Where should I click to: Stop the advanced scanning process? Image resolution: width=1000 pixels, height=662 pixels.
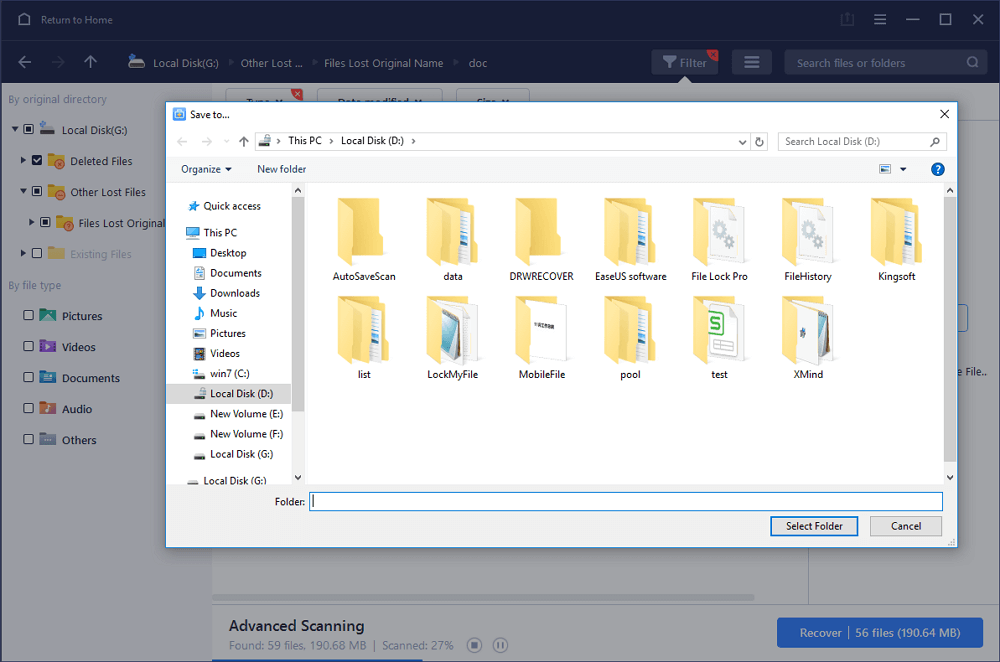pos(476,645)
